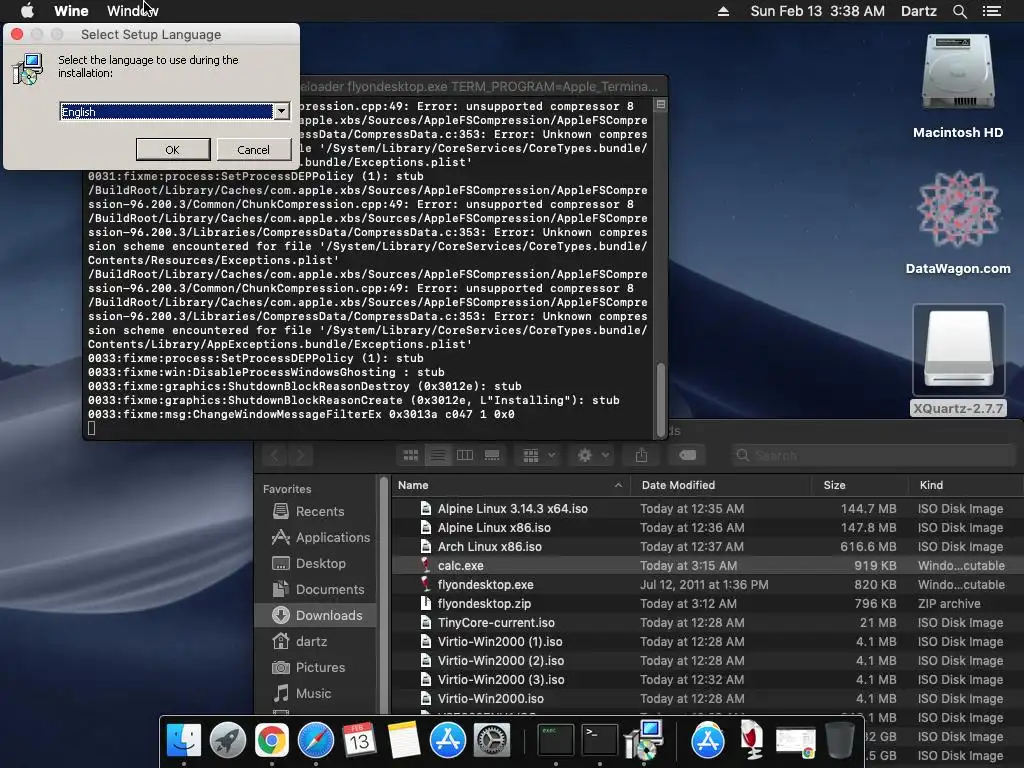
Task: Click the Finder Share button
Action: tap(641, 455)
